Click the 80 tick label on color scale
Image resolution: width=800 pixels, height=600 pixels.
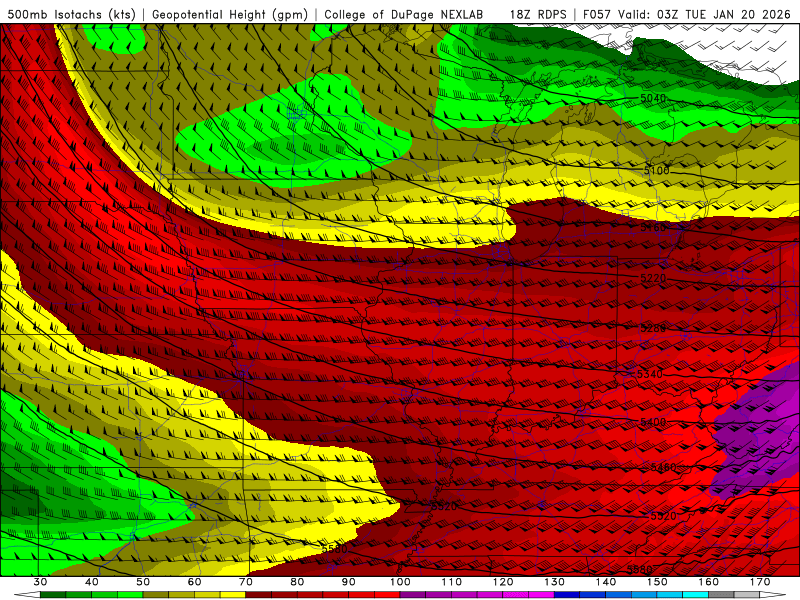297,582
